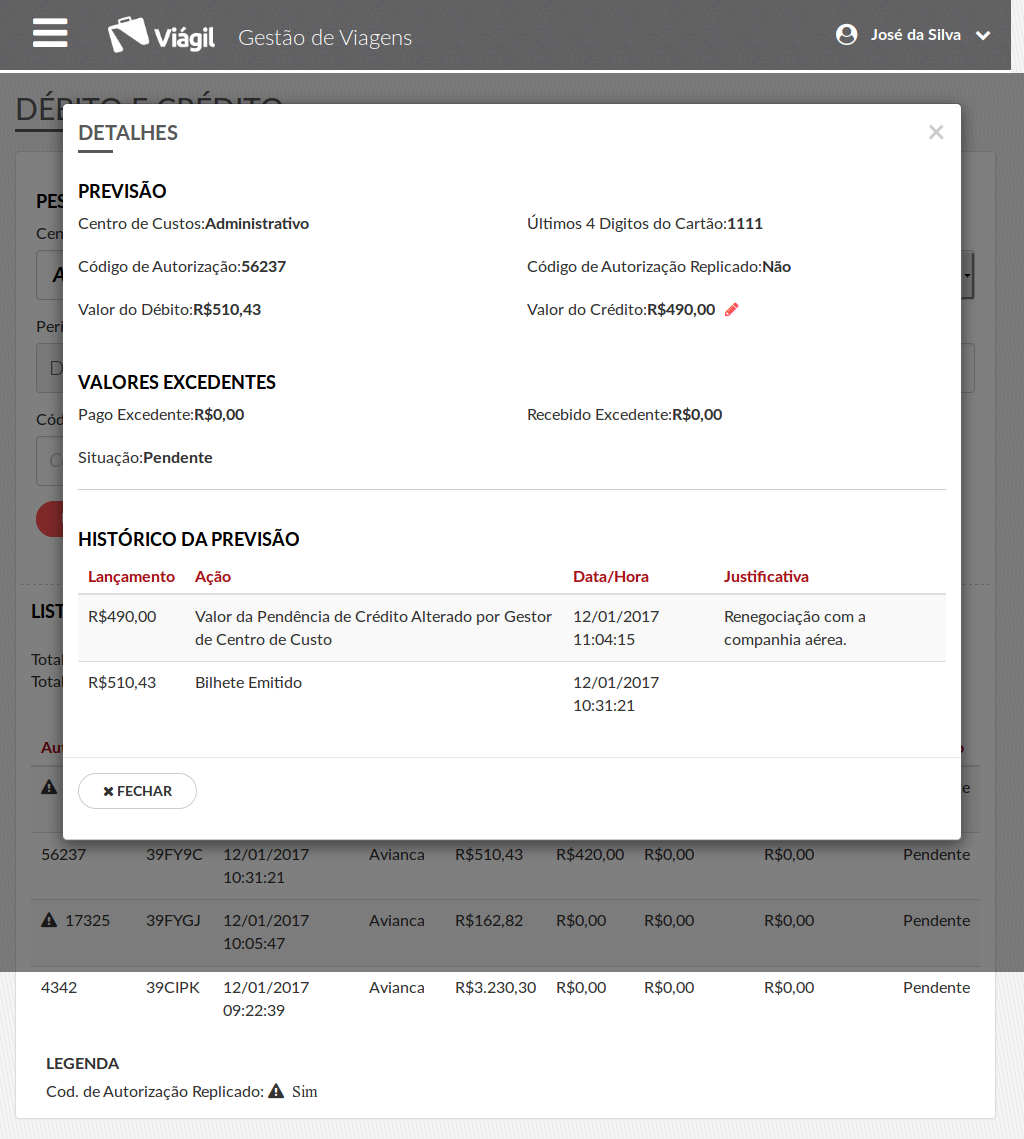Click the Pago Excedente R$0,00 text

[x=161, y=415]
